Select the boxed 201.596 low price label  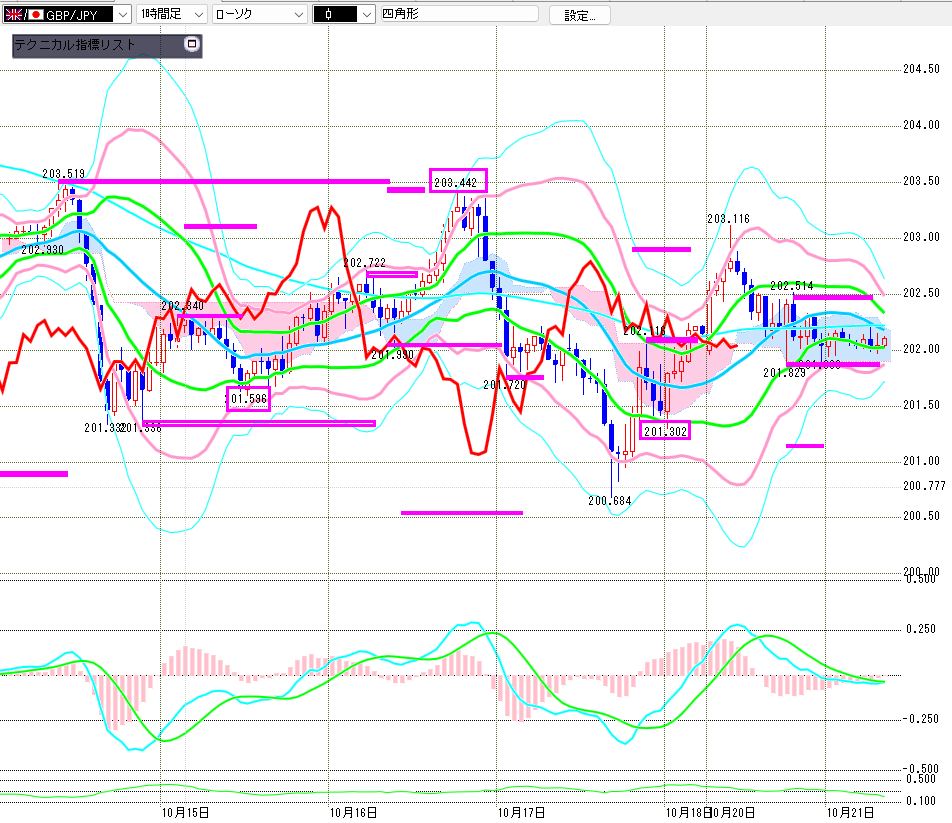[248, 399]
